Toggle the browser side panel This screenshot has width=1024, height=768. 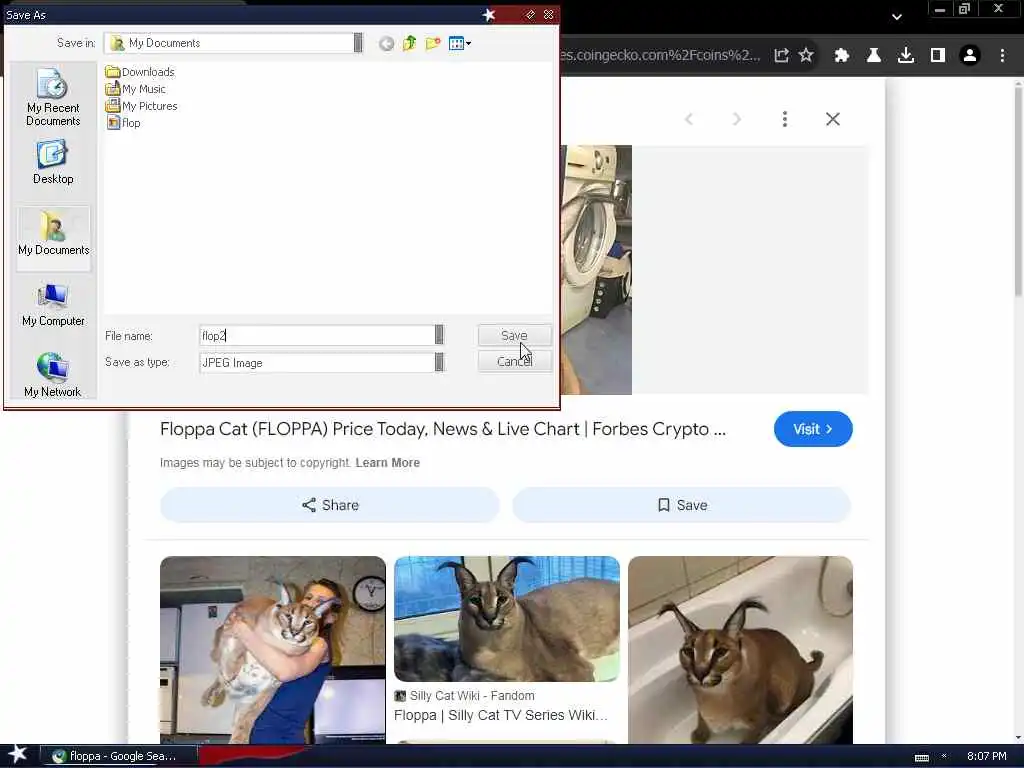tap(938, 56)
